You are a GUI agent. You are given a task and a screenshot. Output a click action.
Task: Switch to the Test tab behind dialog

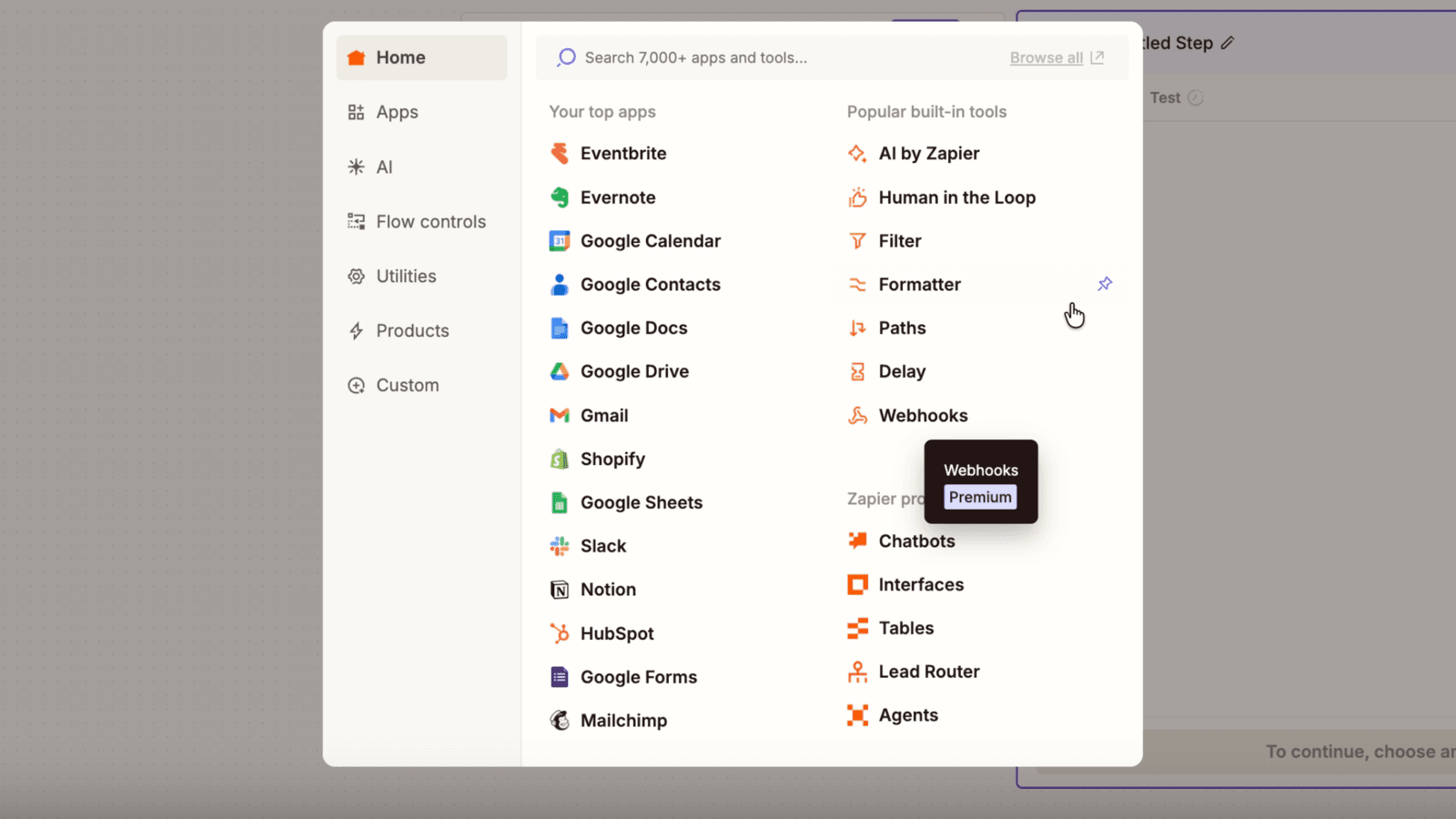(x=1176, y=97)
